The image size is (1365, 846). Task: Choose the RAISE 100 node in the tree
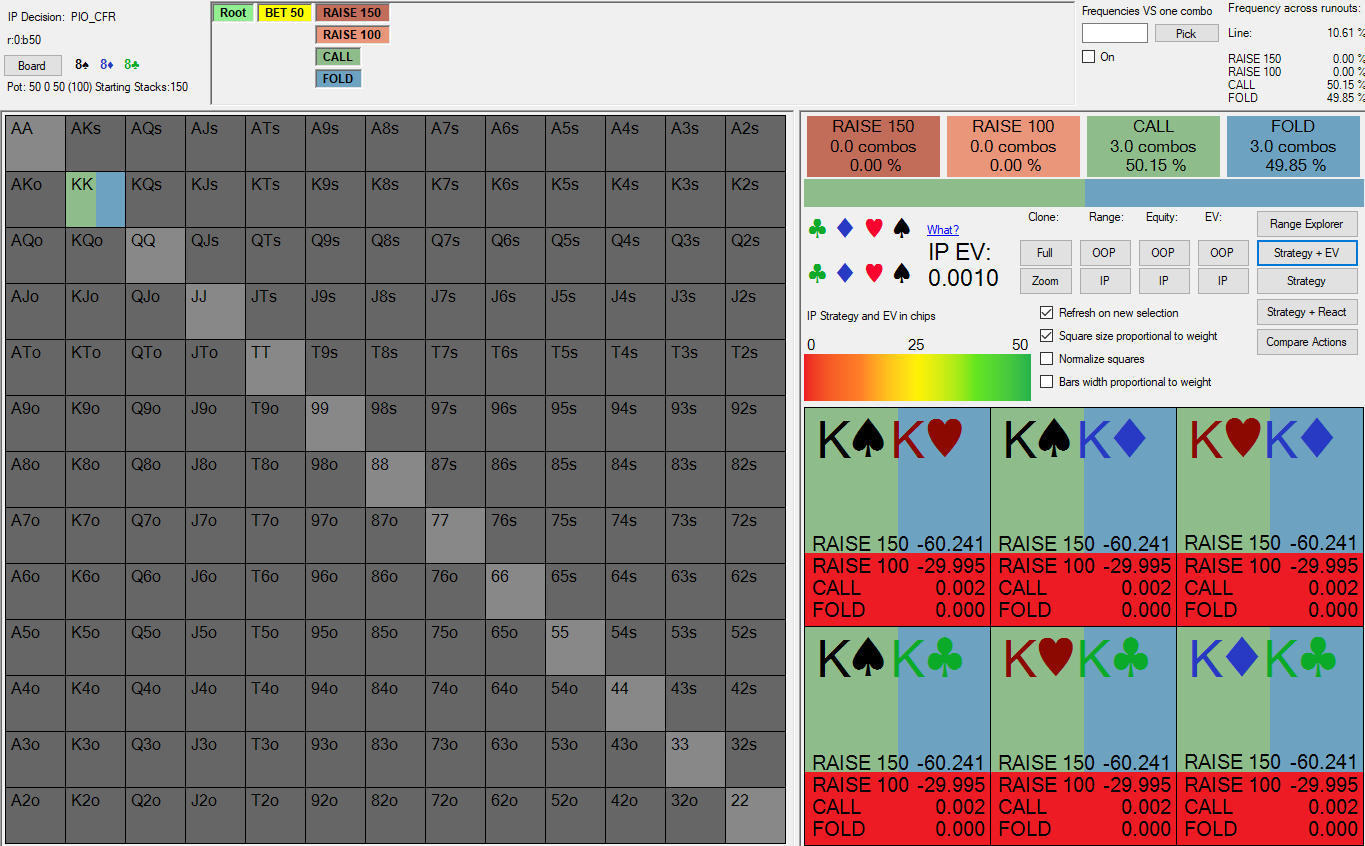352,35
